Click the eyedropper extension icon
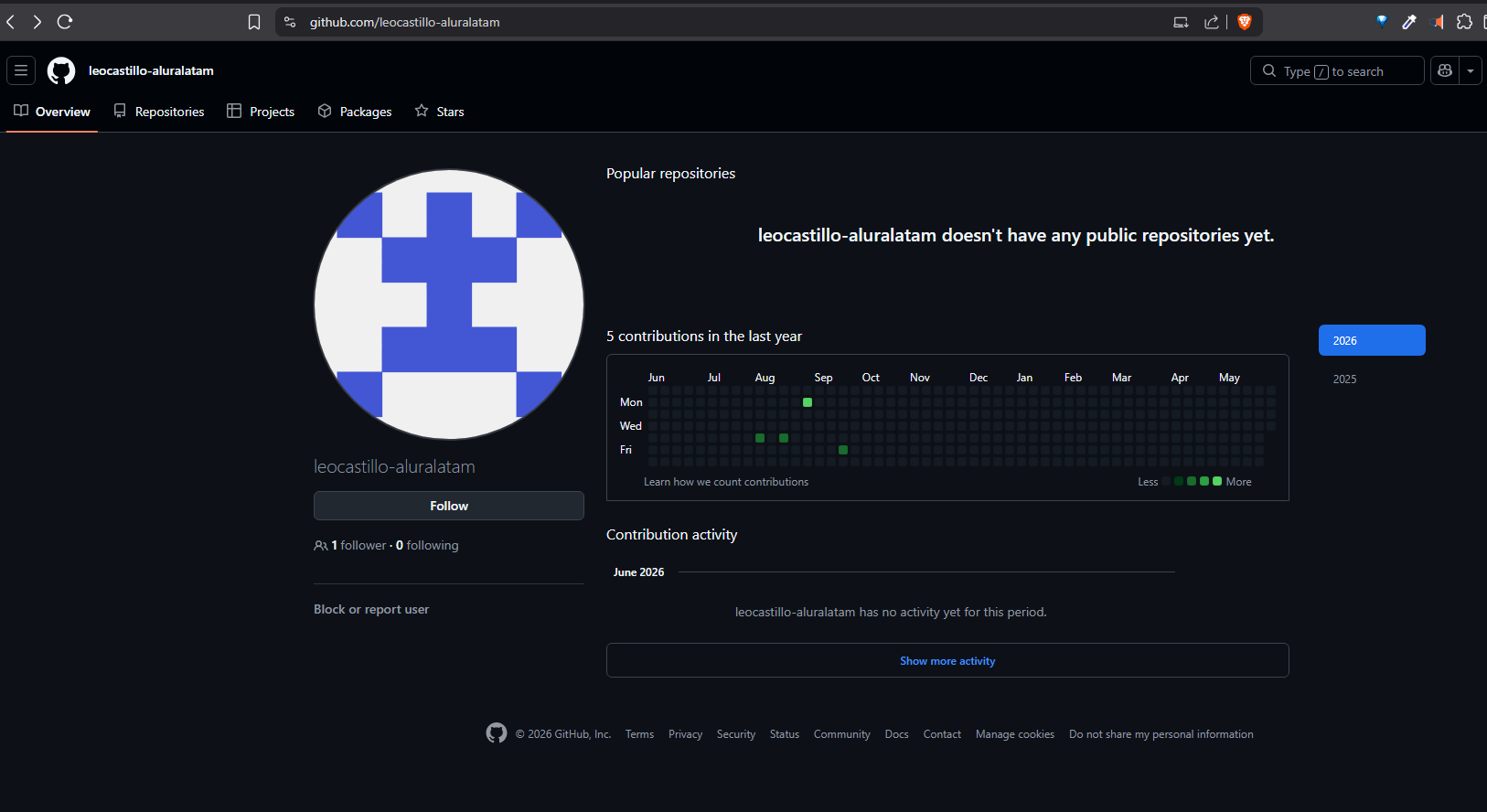Screen dimensions: 1487x812 (1409, 22)
